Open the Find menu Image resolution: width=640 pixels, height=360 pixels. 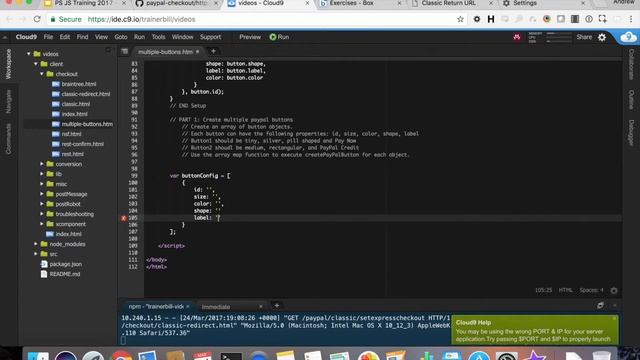[x=82, y=37]
